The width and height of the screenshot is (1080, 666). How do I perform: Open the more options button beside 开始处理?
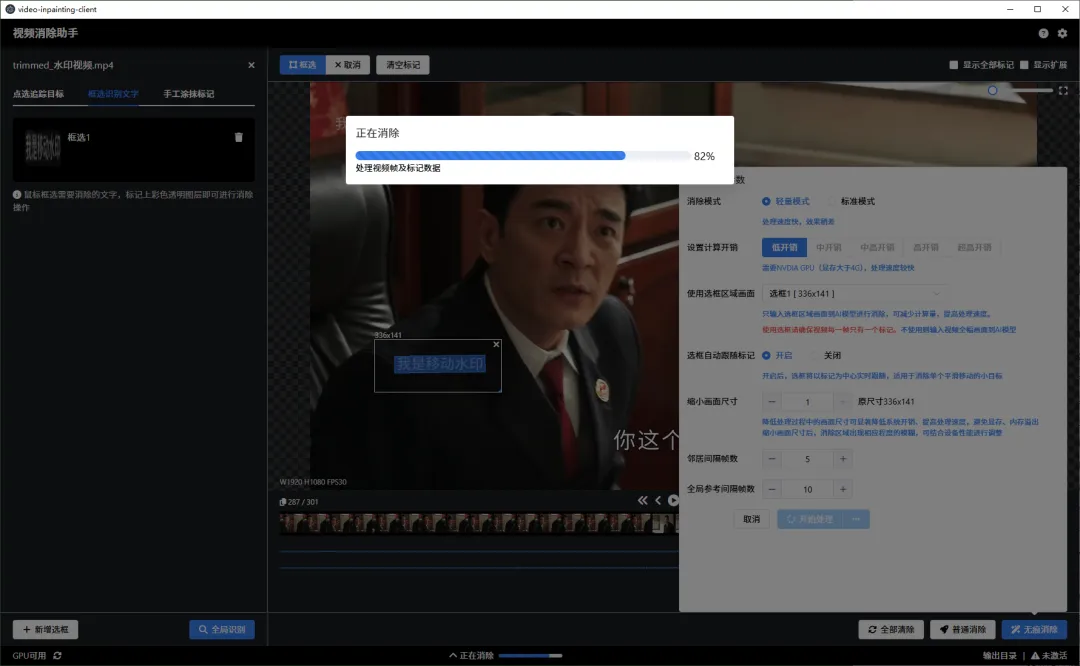tap(856, 519)
